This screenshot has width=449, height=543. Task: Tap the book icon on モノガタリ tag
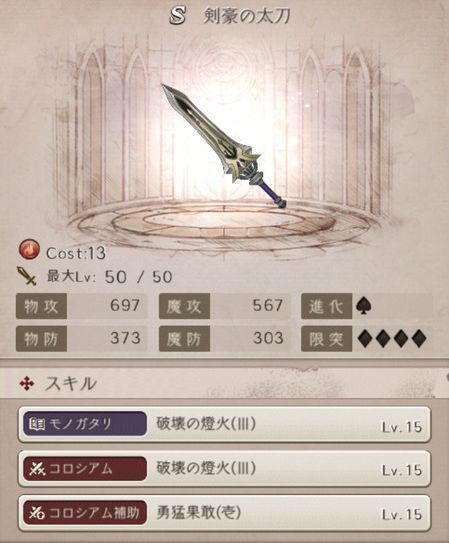click(x=37, y=424)
